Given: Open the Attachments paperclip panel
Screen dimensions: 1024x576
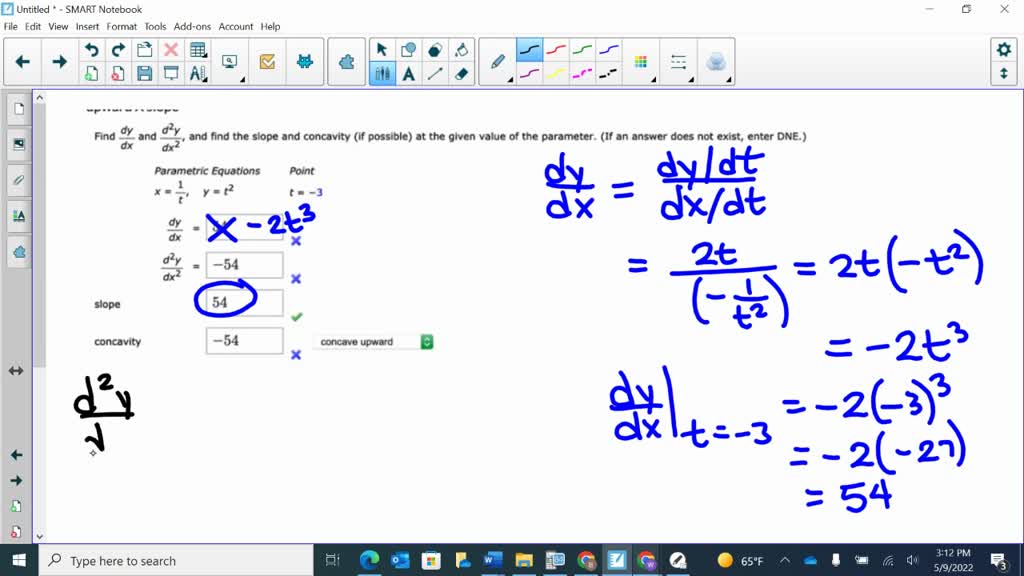Looking at the screenshot, I should [17, 180].
